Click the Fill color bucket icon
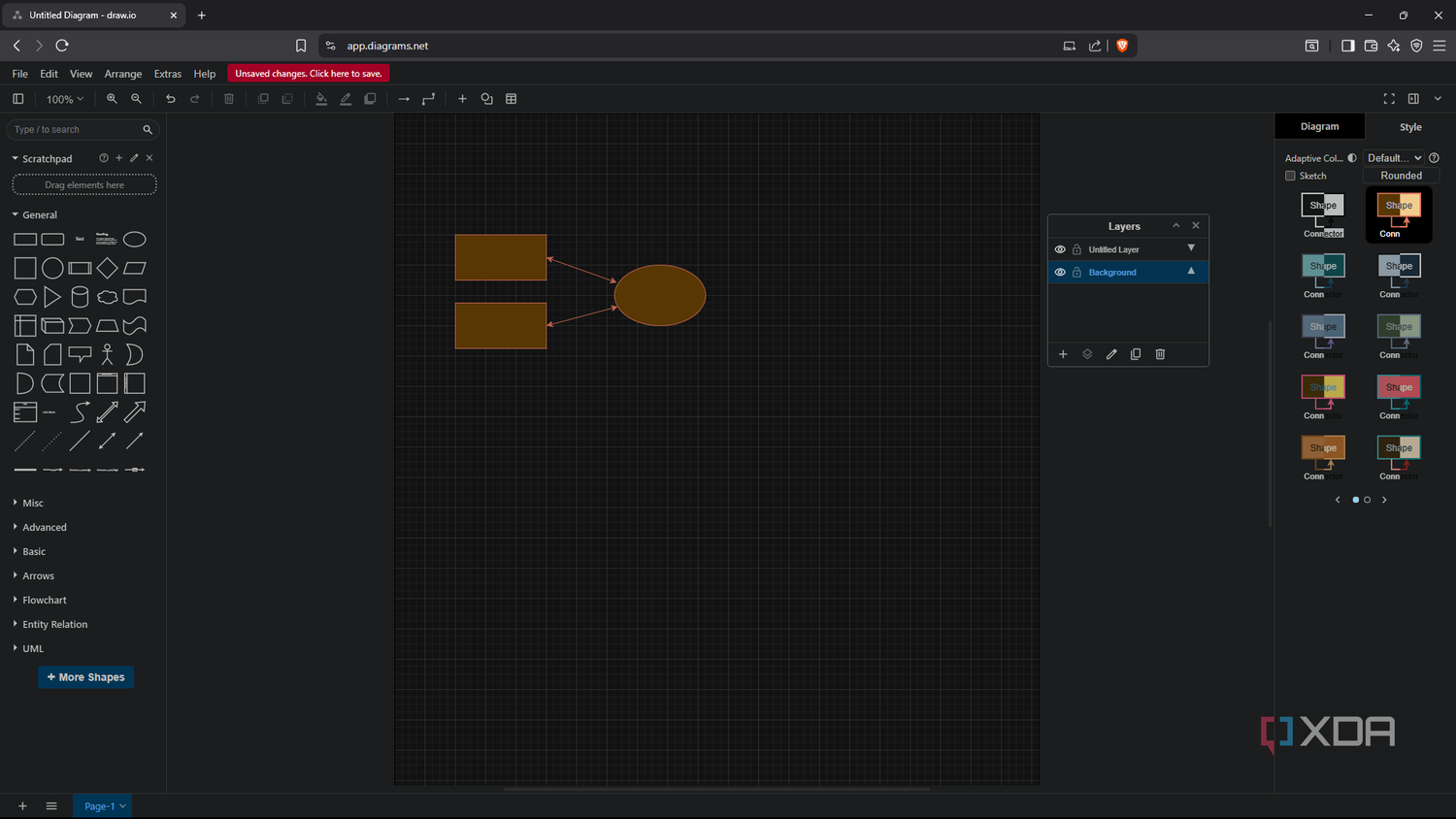 [321, 99]
